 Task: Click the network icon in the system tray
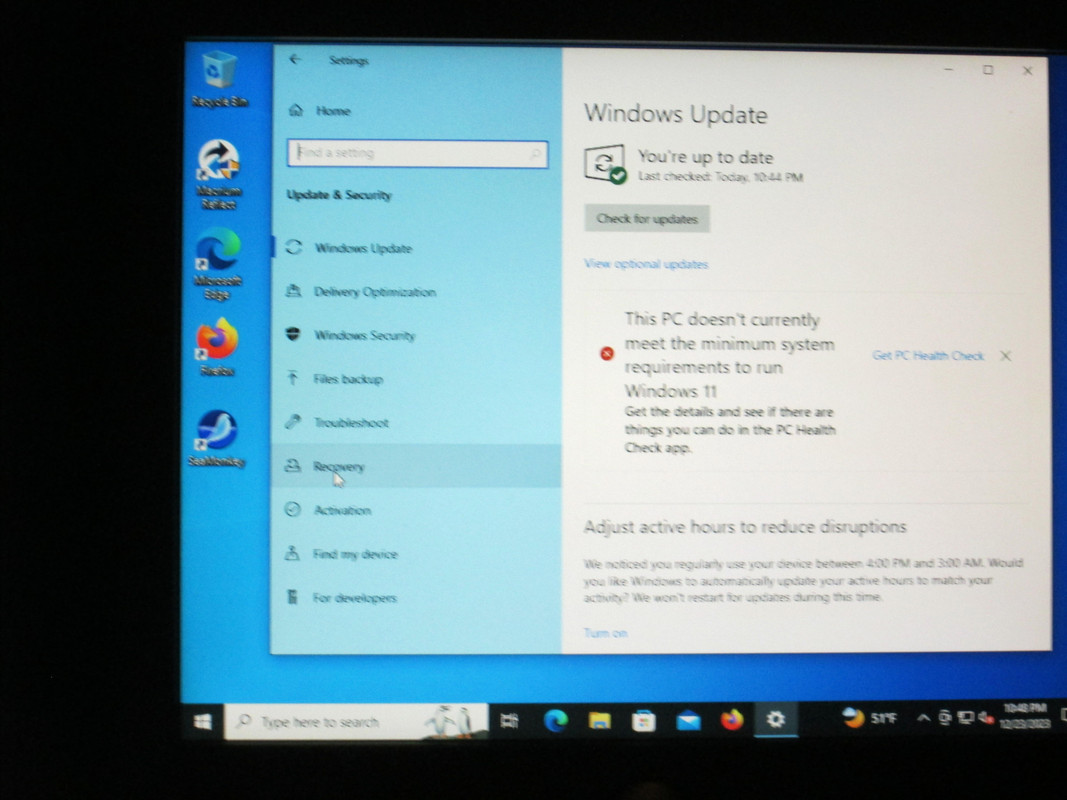click(965, 718)
